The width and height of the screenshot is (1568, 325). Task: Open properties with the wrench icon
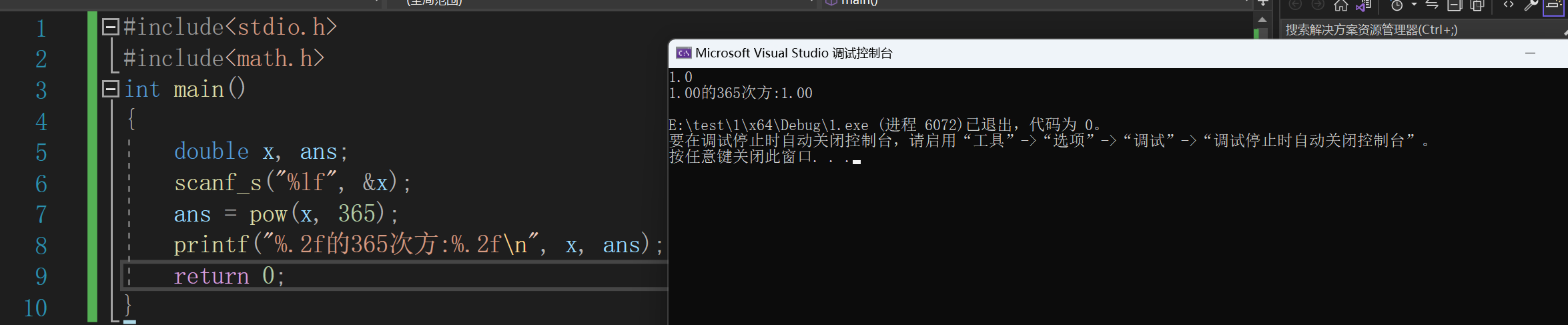coord(1531,5)
